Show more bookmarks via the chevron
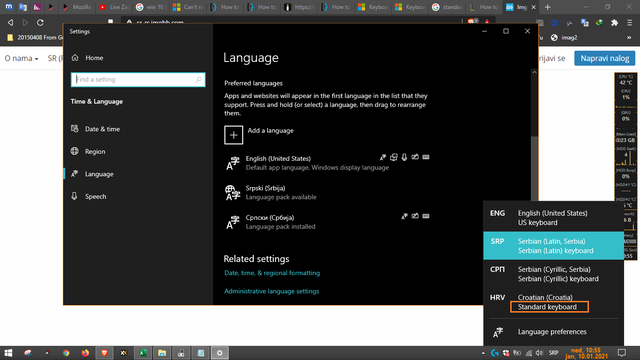The image size is (640, 360). click(629, 38)
